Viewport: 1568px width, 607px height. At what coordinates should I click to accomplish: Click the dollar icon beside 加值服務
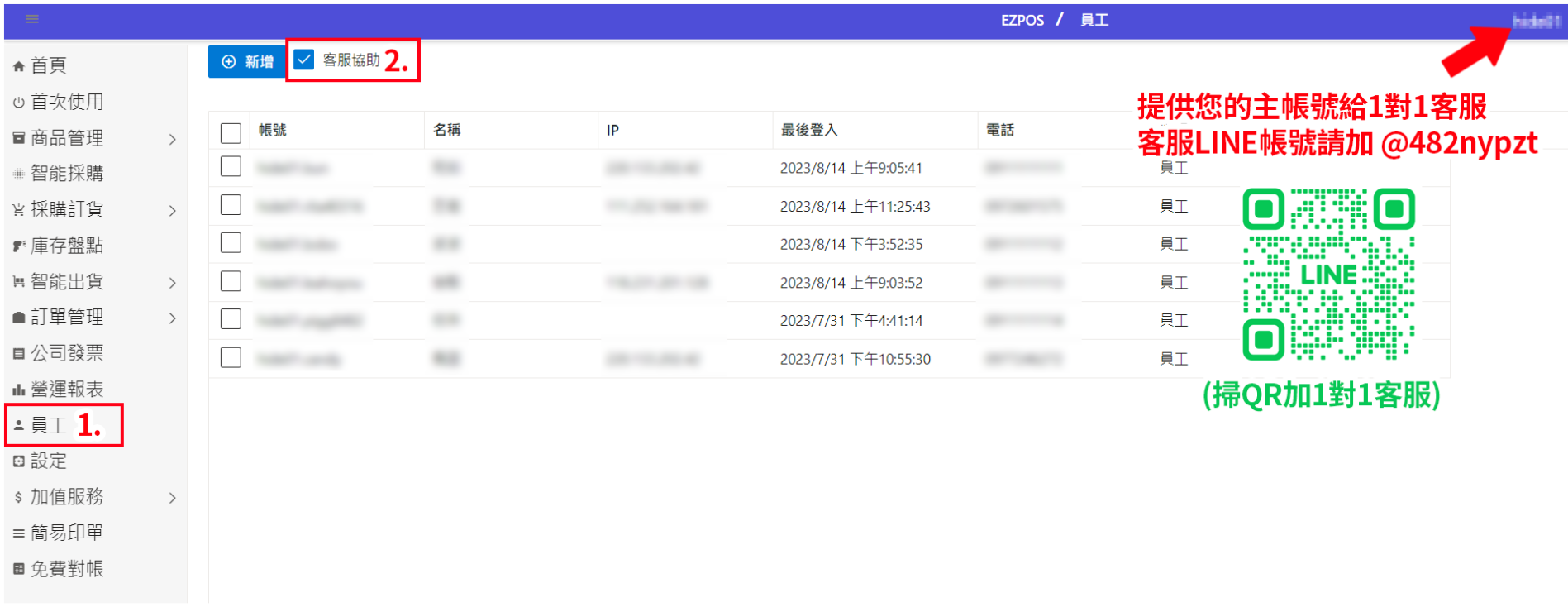(18, 498)
